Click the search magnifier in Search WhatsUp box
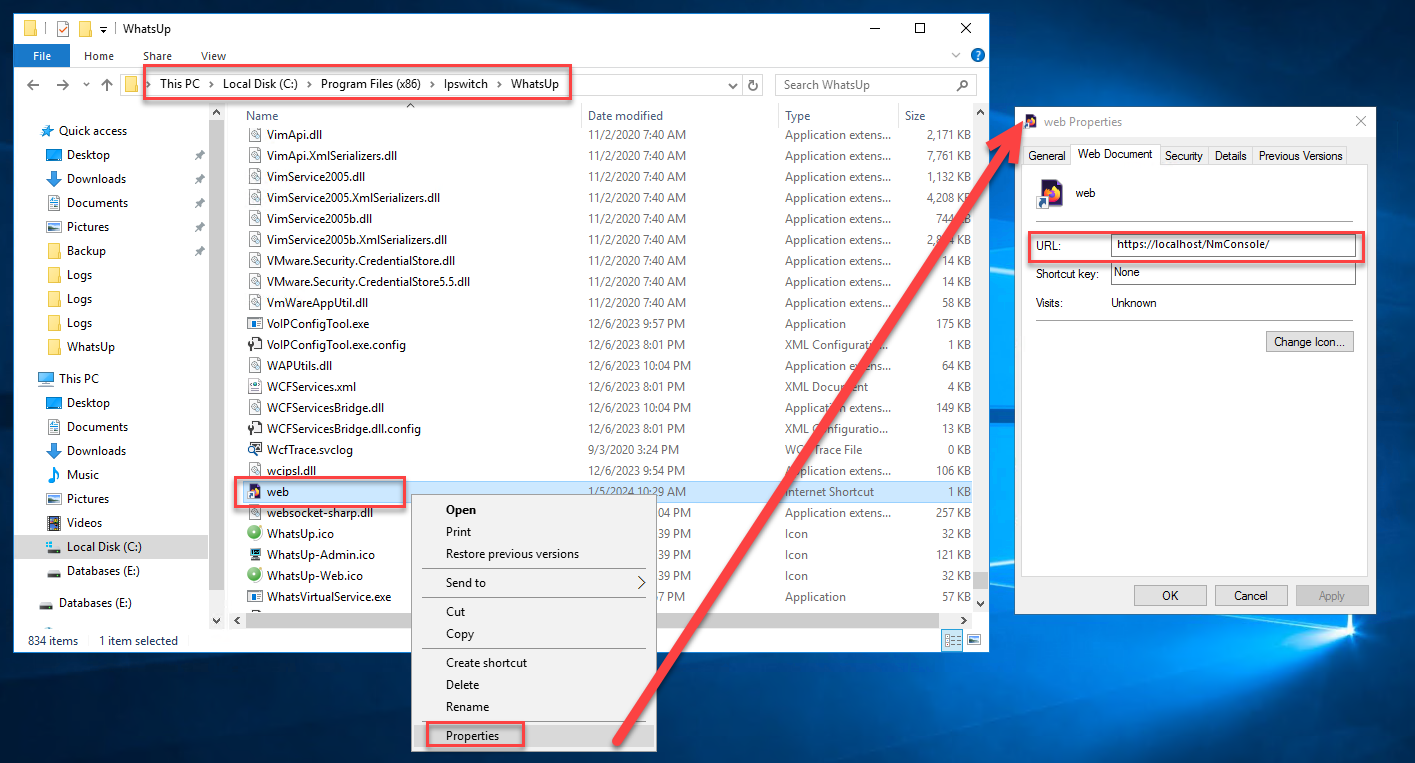This screenshot has height=763, width=1415. tap(963, 85)
